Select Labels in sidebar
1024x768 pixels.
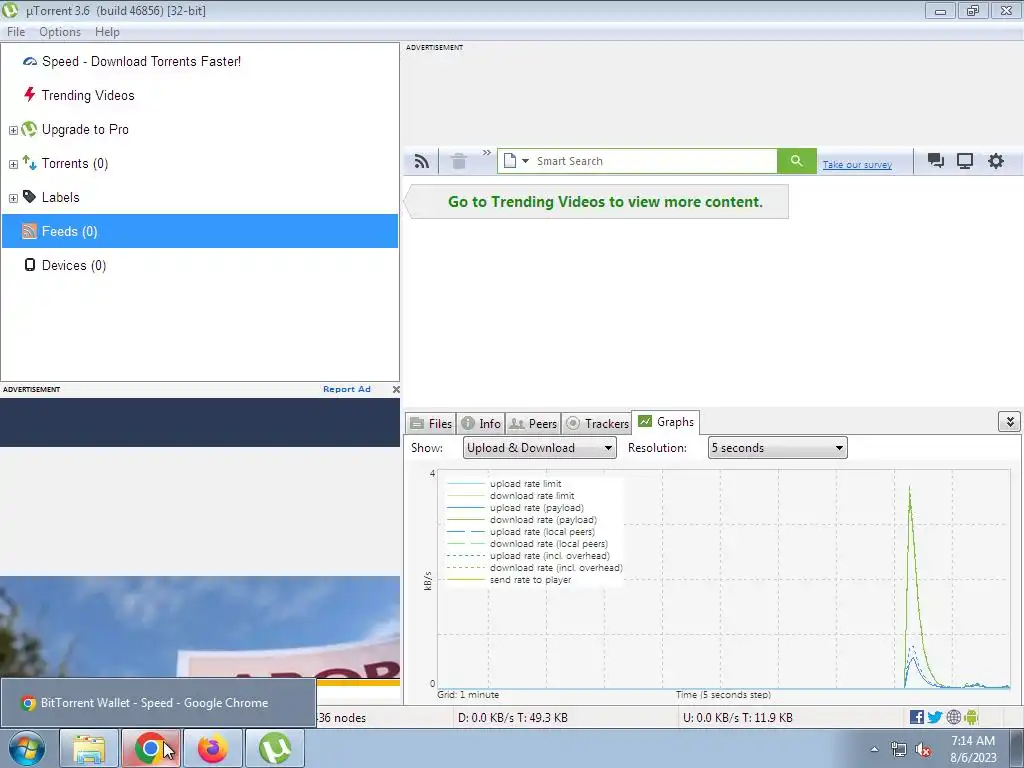(x=61, y=197)
